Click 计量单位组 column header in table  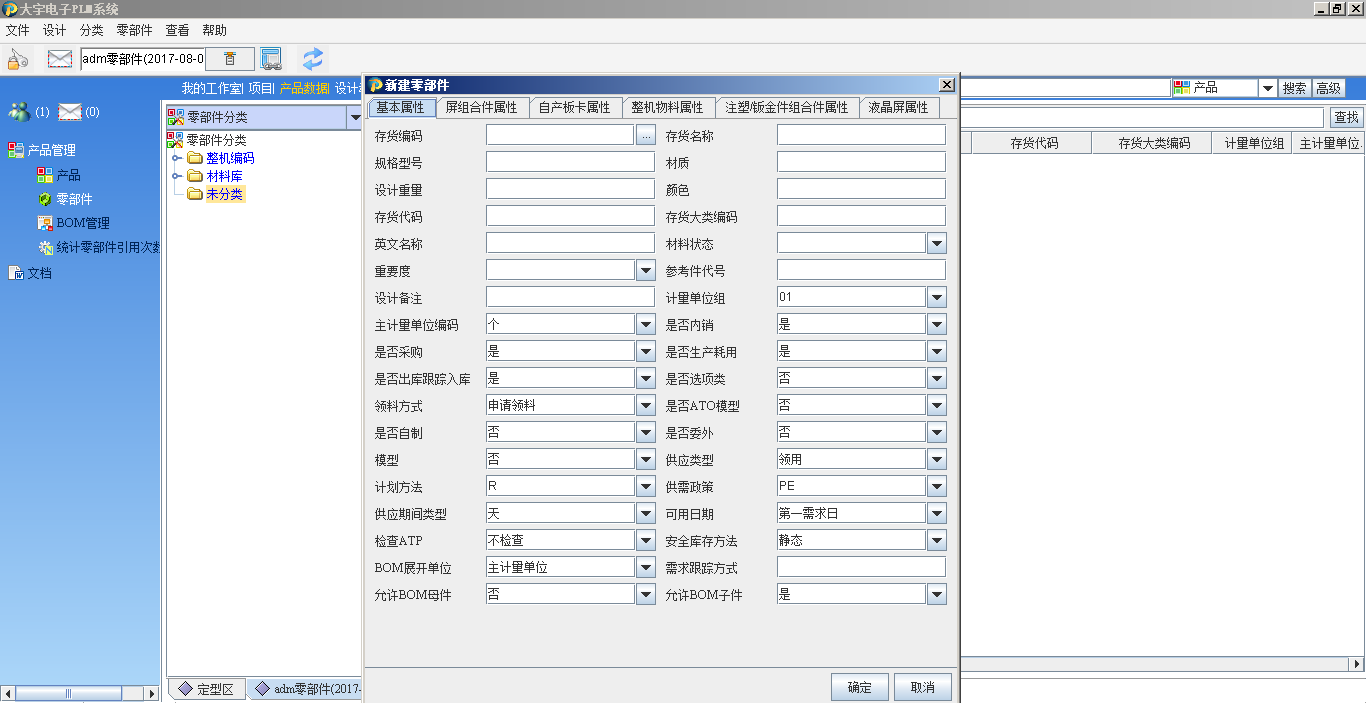click(x=1254, y=144)
